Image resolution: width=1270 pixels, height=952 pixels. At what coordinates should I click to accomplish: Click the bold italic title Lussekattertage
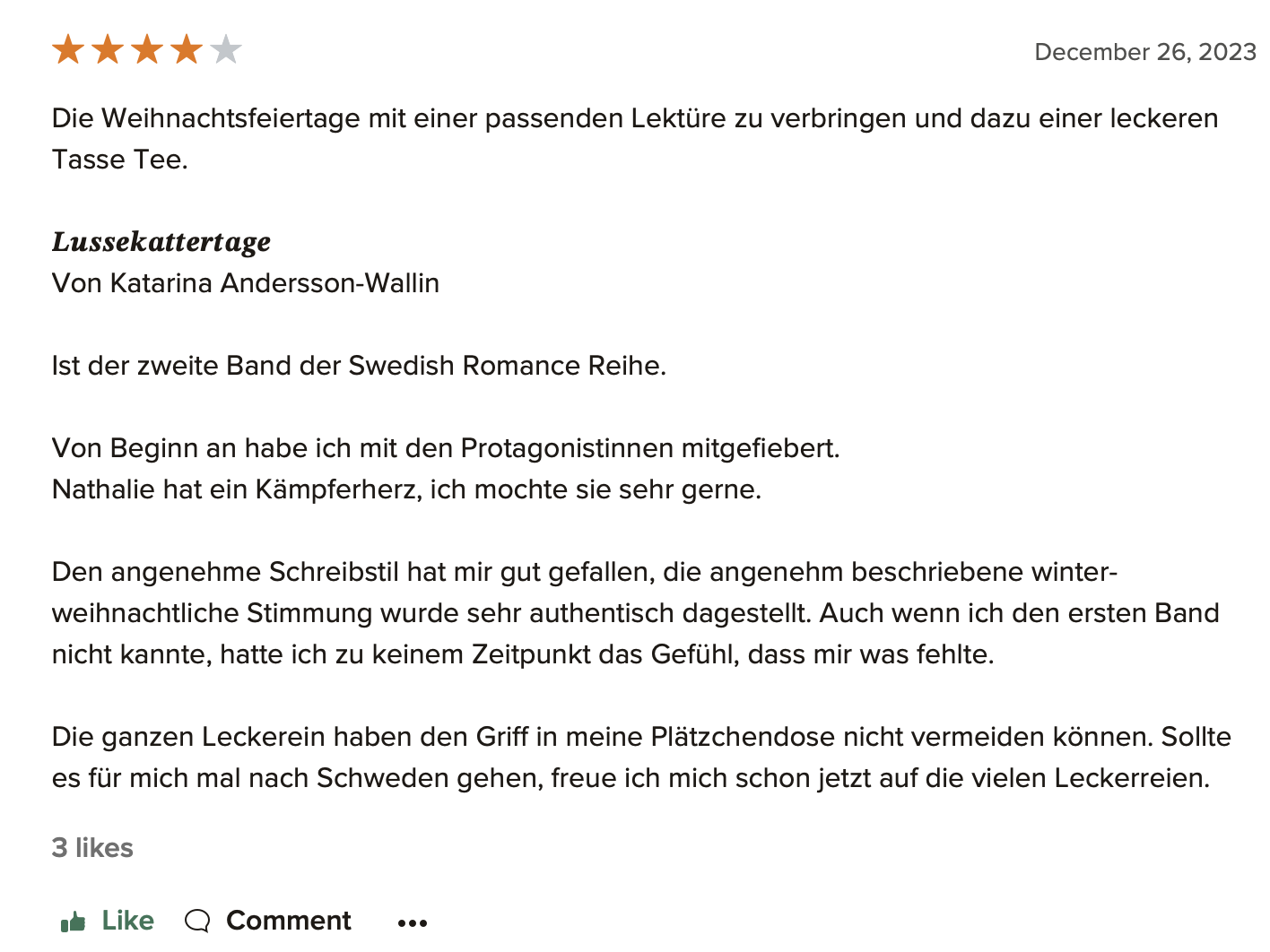[161, 242]
